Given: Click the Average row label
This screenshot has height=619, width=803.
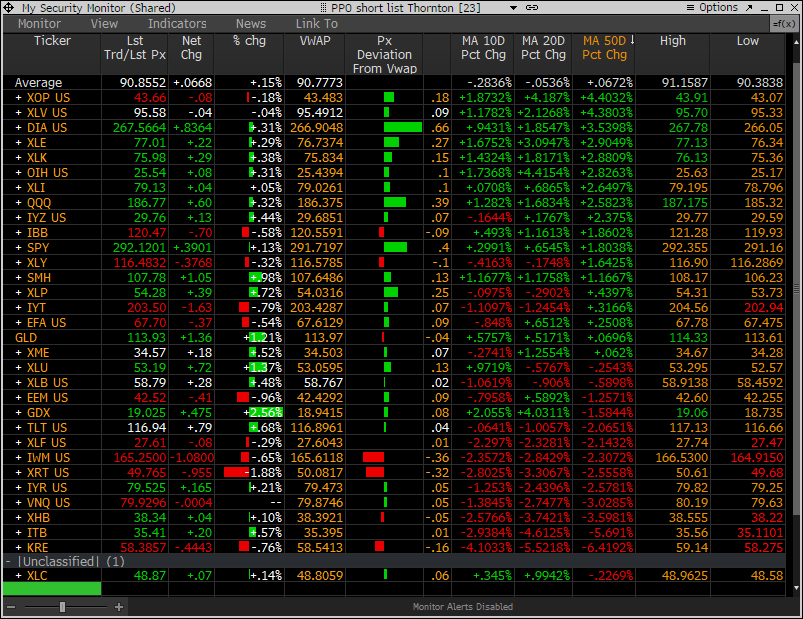Looking at the screenshot, I should [38, 83].
